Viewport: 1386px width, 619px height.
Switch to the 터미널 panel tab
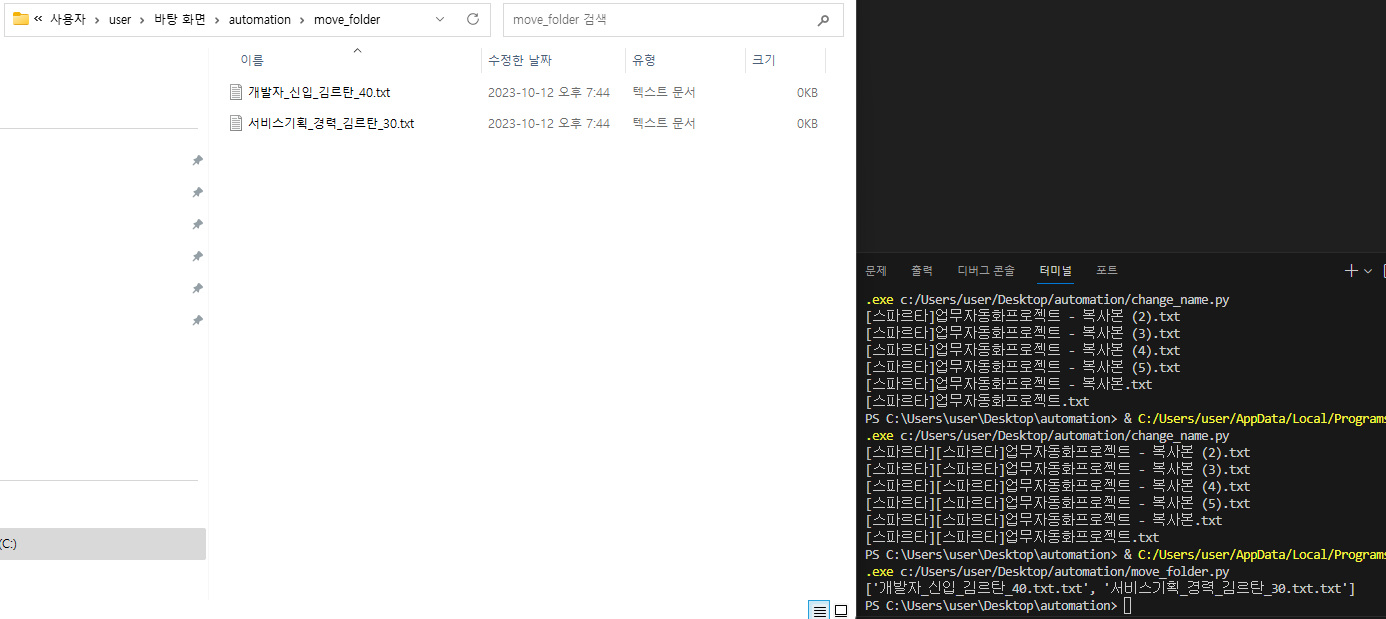pos(1055,271)
